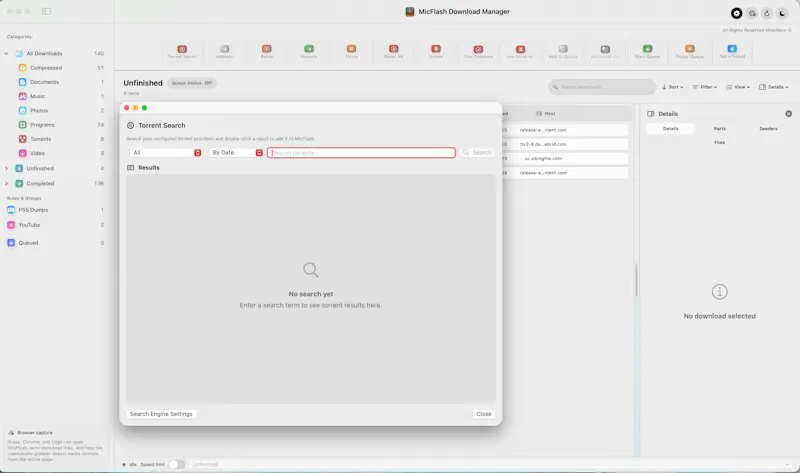Open the All provider dropdown

click(166, 153)
